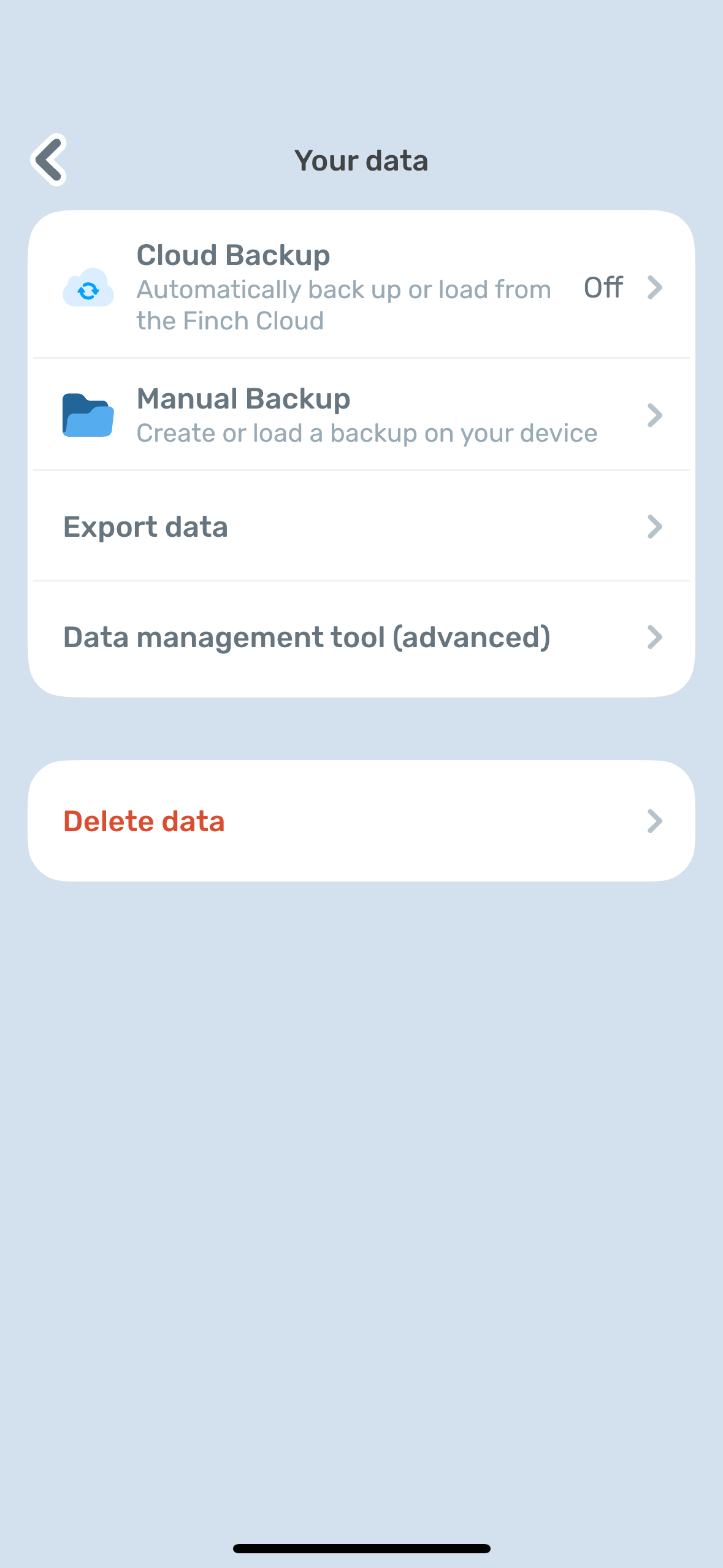Open the Data management tool chevron
The height and width of the screenshot is (1568, 723).
pyautogui.click(x=655, y=637)
